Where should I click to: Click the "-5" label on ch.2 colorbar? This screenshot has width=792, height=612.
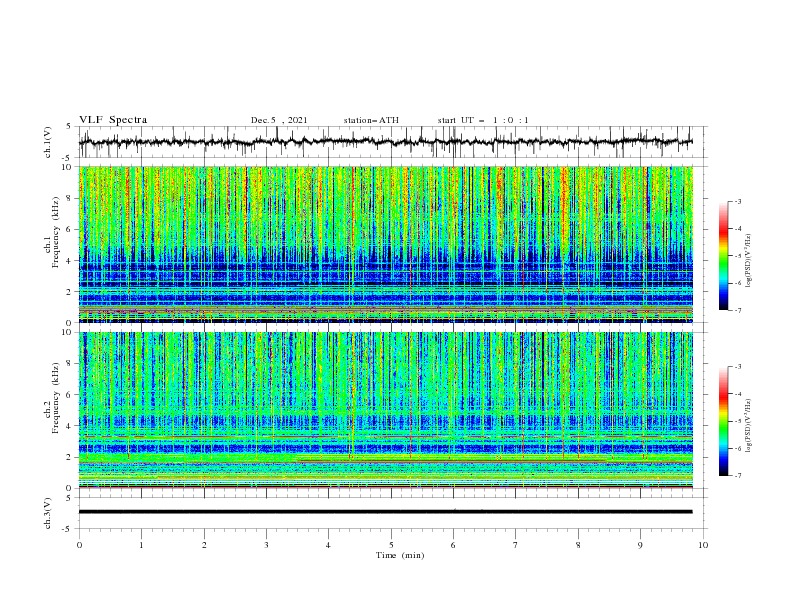coord(738,421)
